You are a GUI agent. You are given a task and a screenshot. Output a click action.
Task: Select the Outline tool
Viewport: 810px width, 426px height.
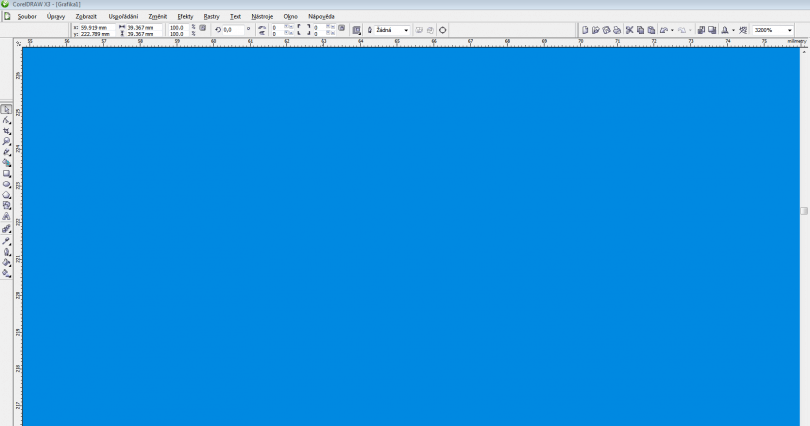pos(6,252)
